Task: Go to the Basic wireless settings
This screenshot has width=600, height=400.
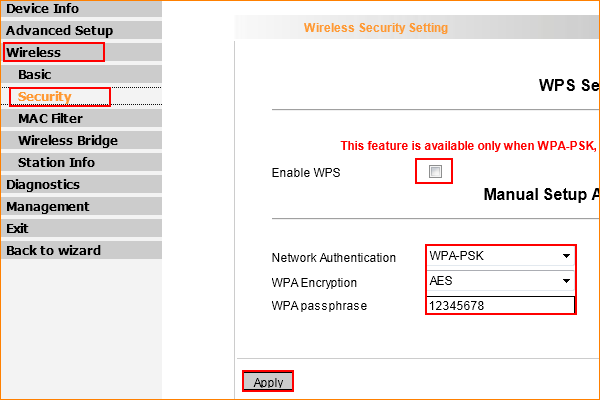Action: click(x=35, y=75)
